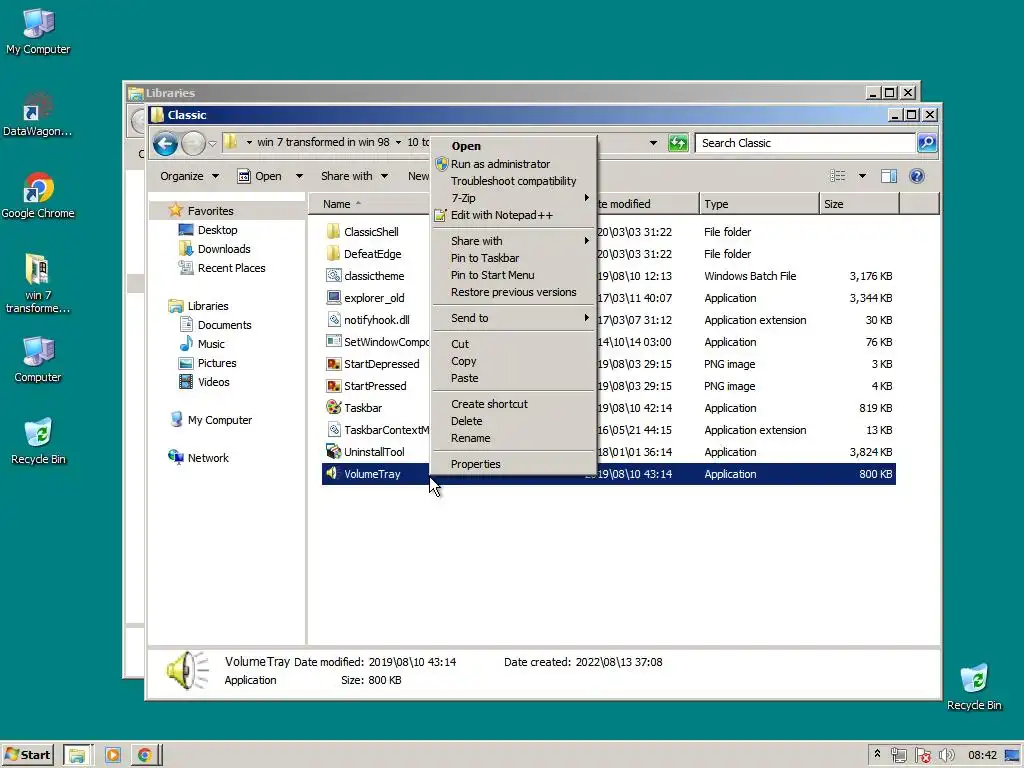1024x768 pixels.
Task: Select the notifyhook.dll file icon
Action: tap(333, 319)
